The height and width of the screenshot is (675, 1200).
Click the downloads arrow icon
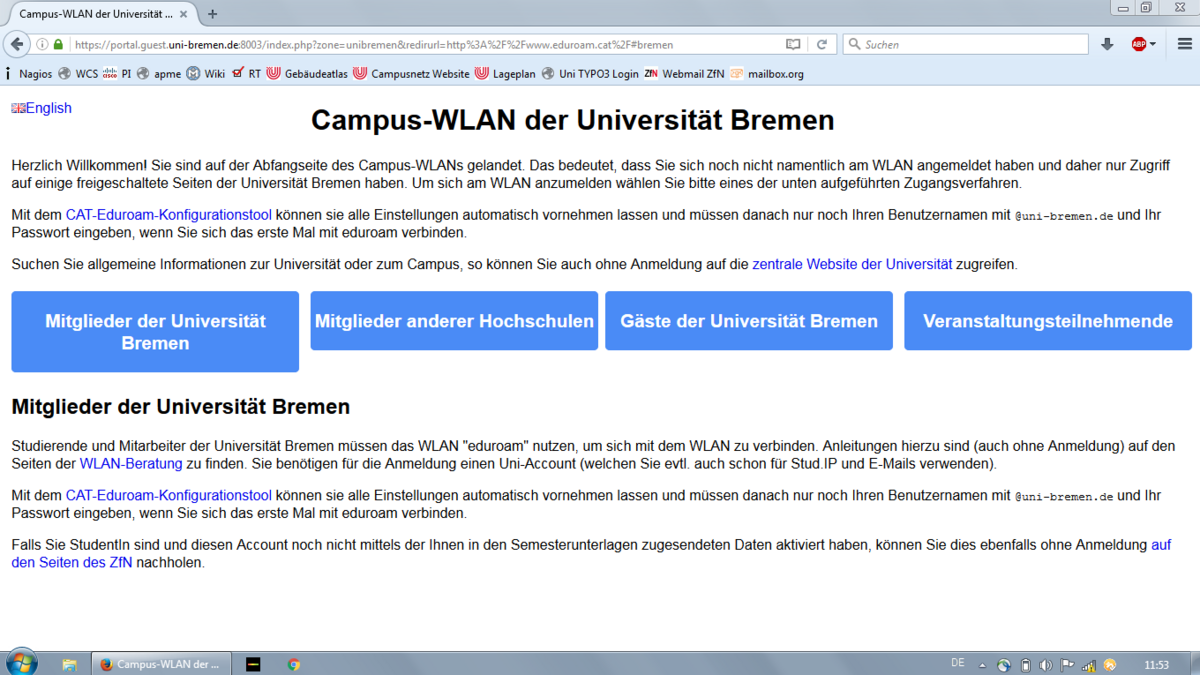[1107, 44]
